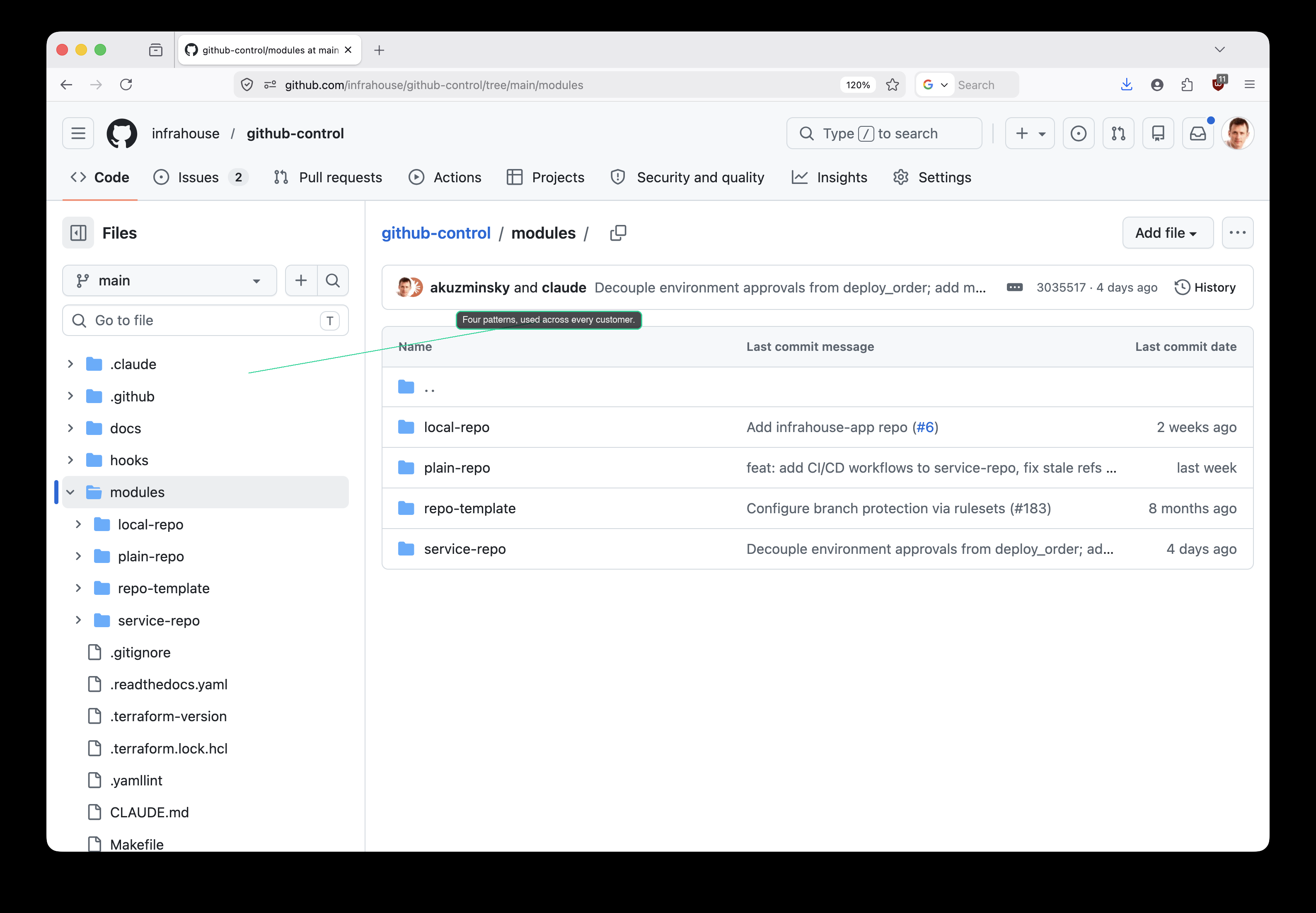Open the Settings tab
1316x913 pixels.
932,177
